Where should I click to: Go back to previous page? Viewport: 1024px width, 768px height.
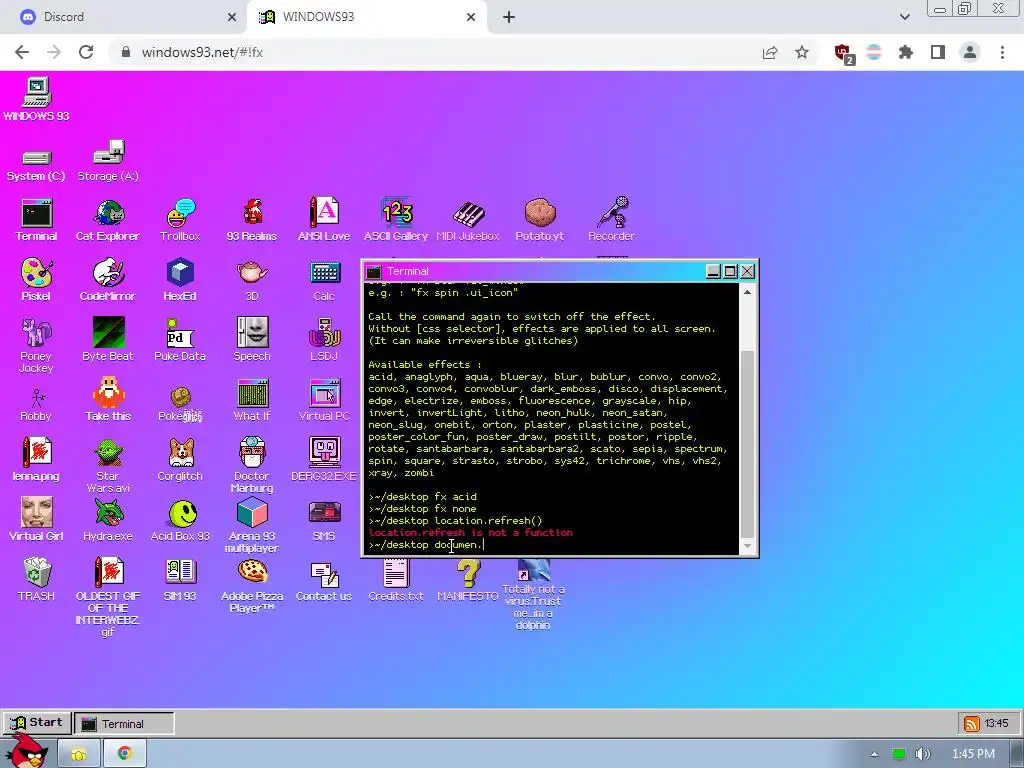click(22, 52)
